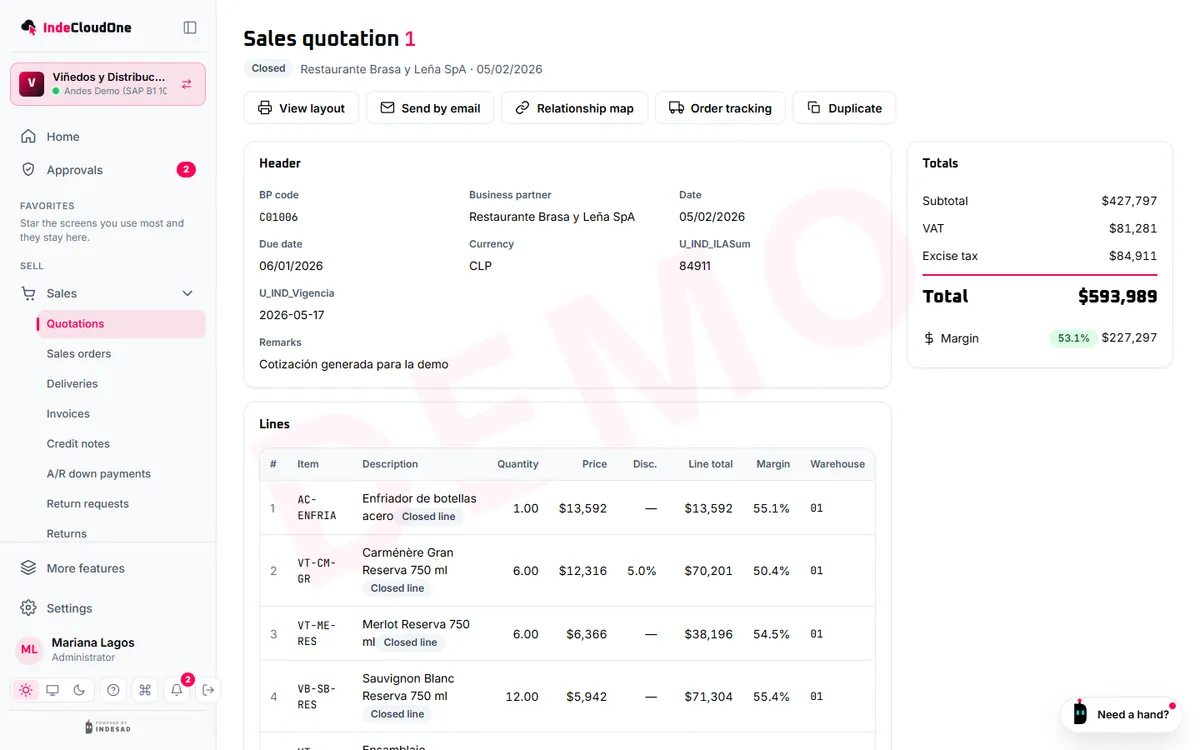The height and width of the screenshot is (750, 1200).
Task: Click line total $71,304
Action: [x=709, y=697]
